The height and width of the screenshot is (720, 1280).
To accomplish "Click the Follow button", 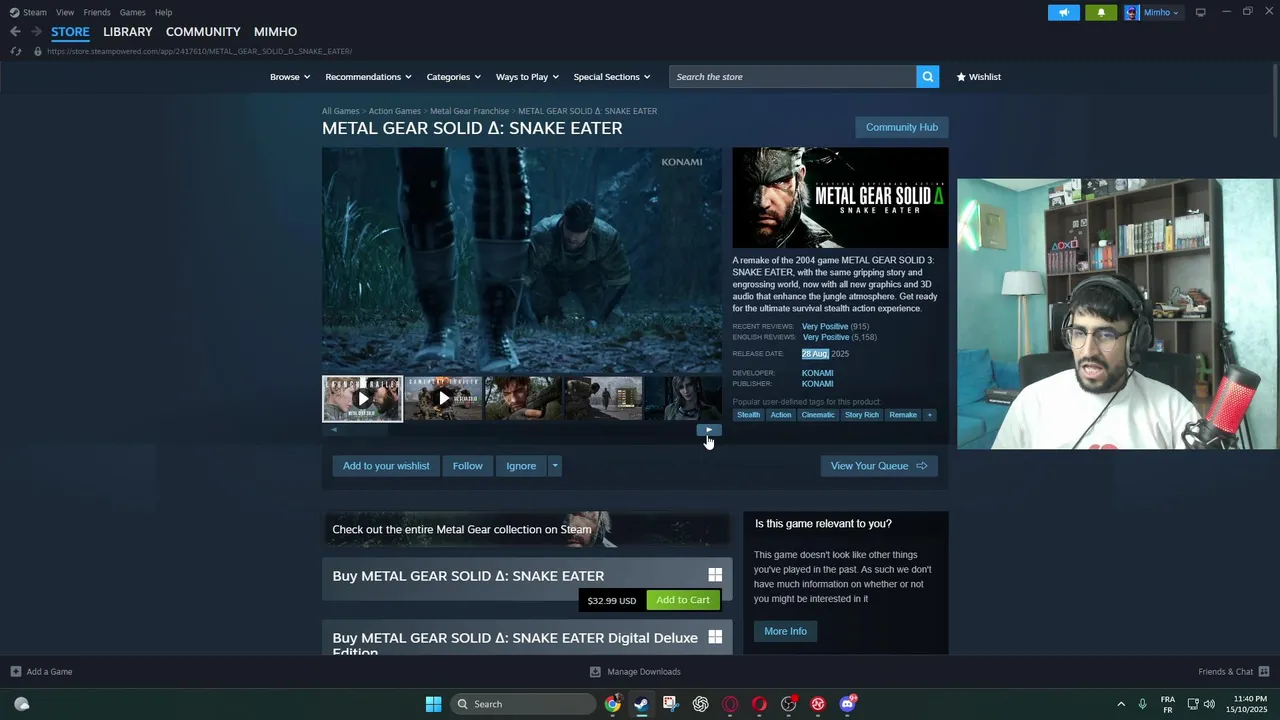I will click(x=467, y=466).
